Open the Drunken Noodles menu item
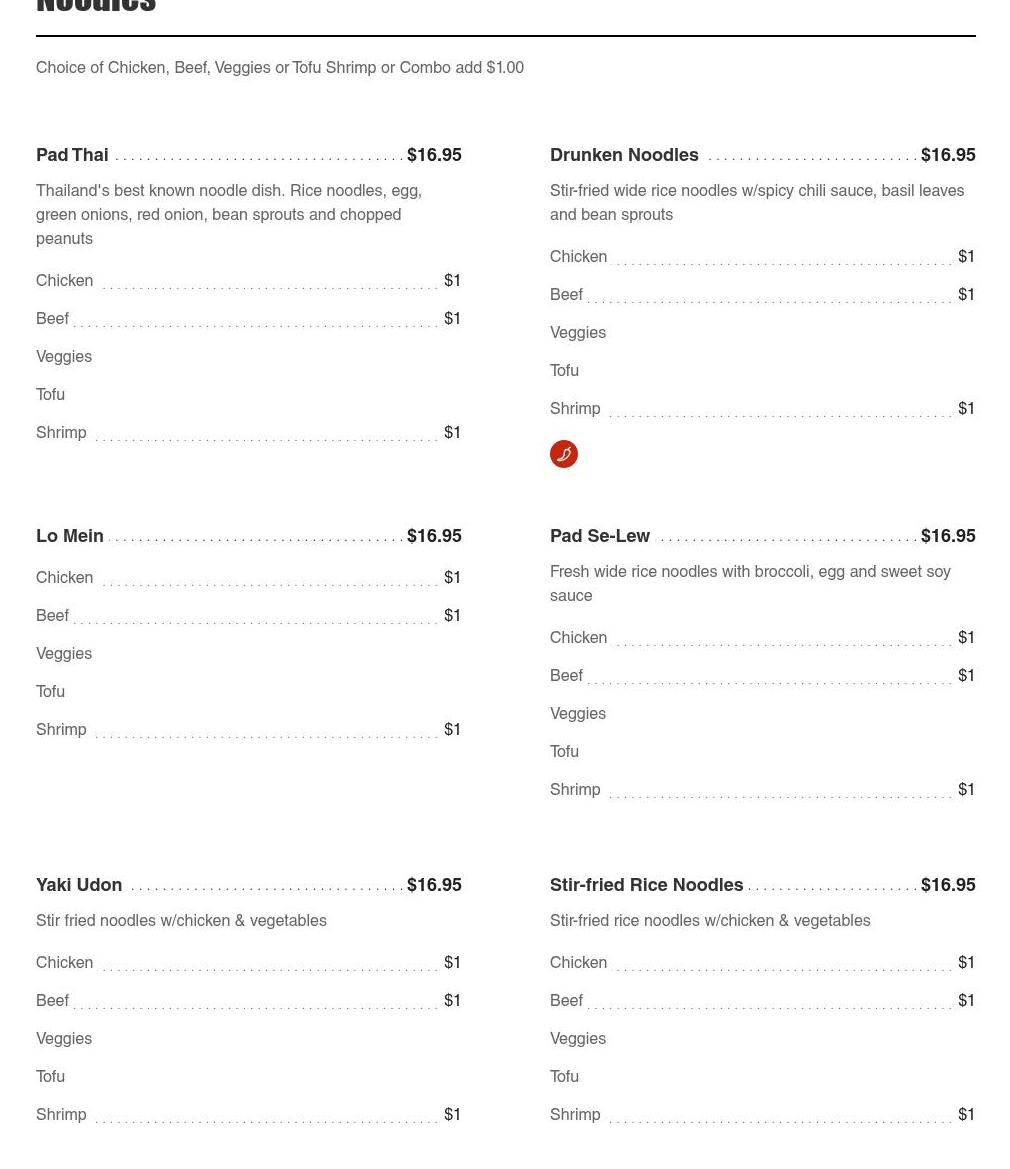 pos(624,155)
